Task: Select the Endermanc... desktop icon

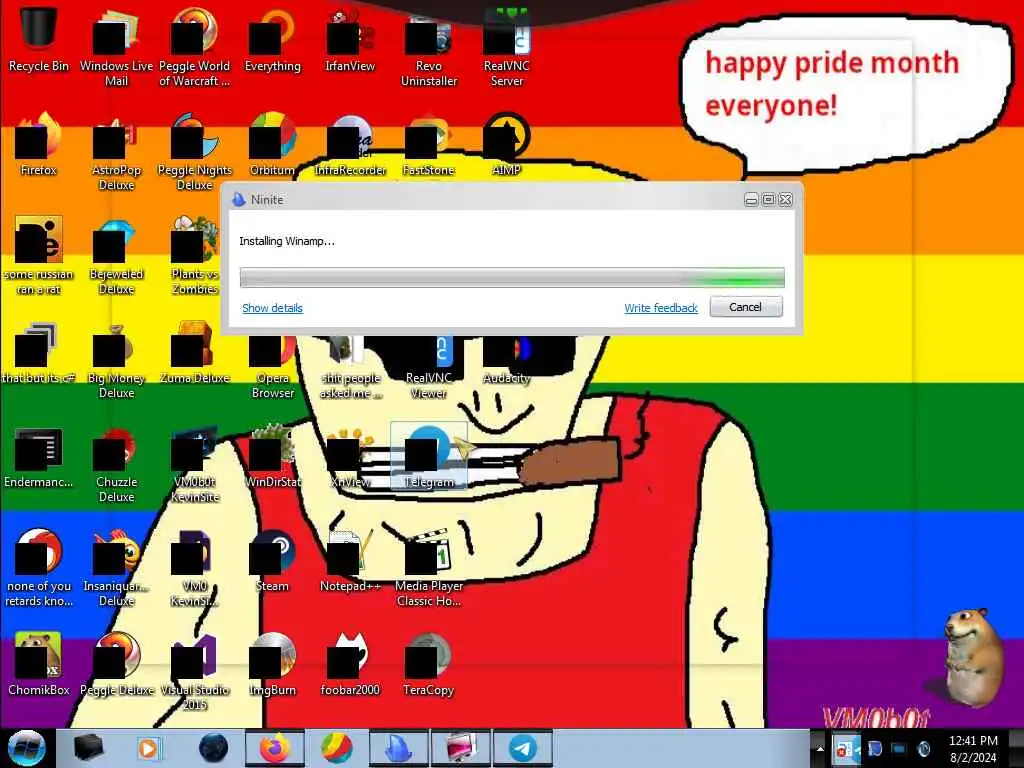Action: [x=39, y=456]
